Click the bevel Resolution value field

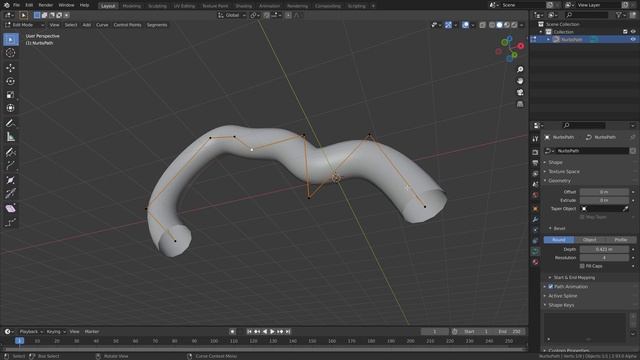(x=604, y=258)
